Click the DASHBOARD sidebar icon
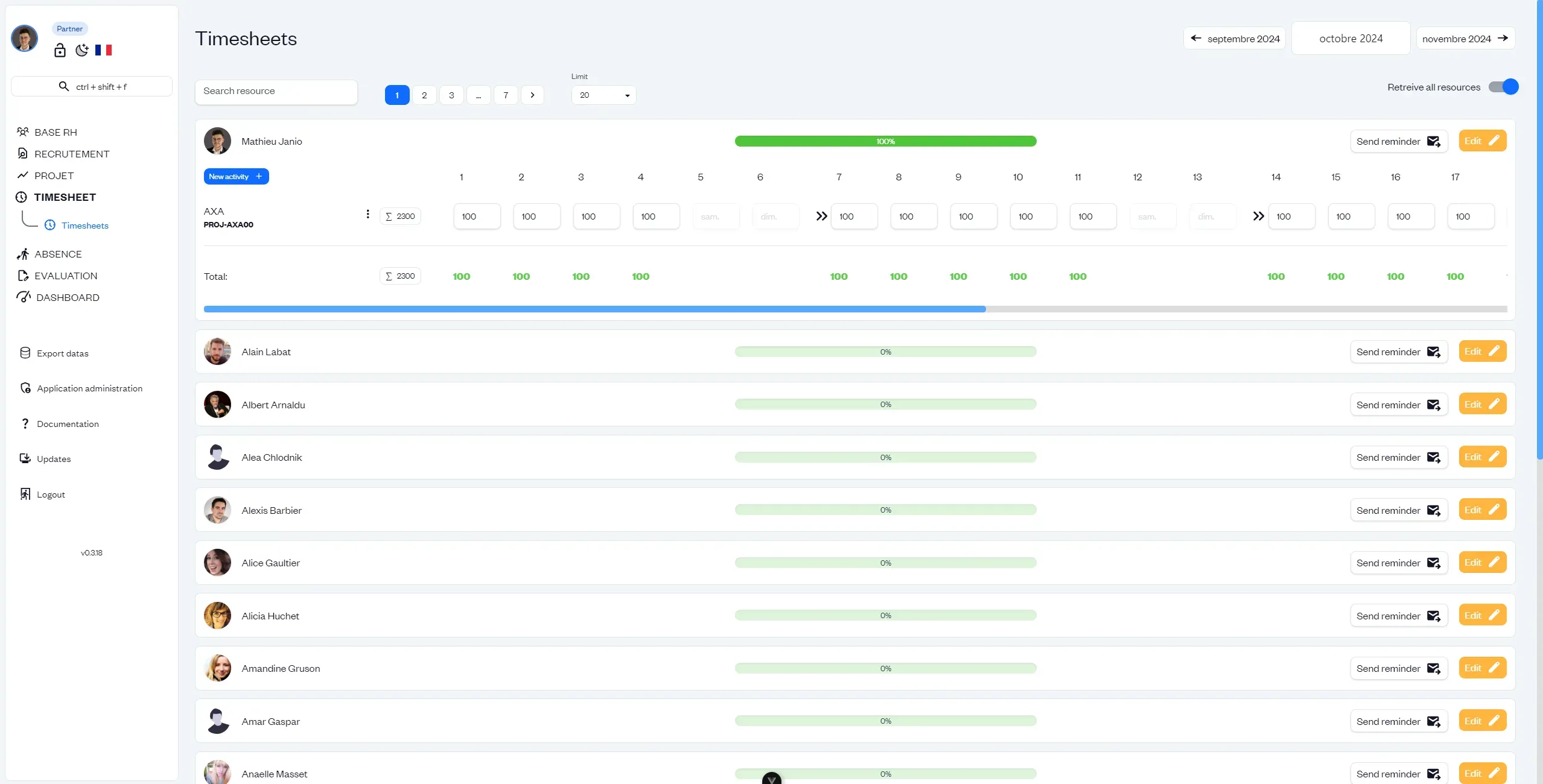 click(x=23, y=297)
